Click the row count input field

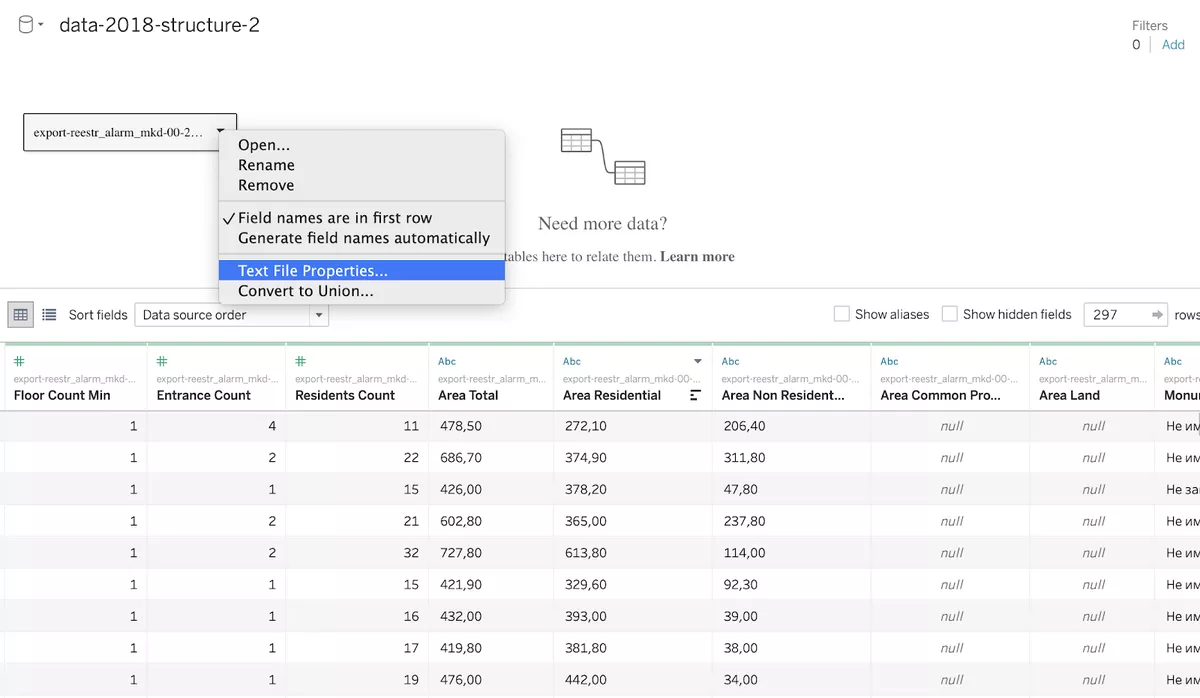click(x=1116, y=314)
